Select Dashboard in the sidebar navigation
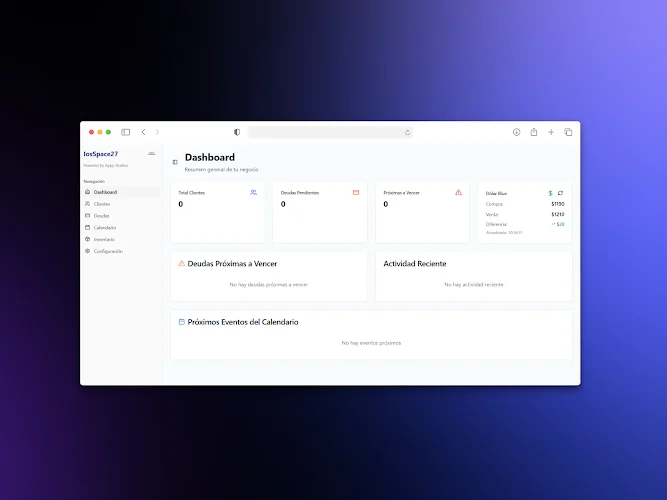 tap(122, 192)
